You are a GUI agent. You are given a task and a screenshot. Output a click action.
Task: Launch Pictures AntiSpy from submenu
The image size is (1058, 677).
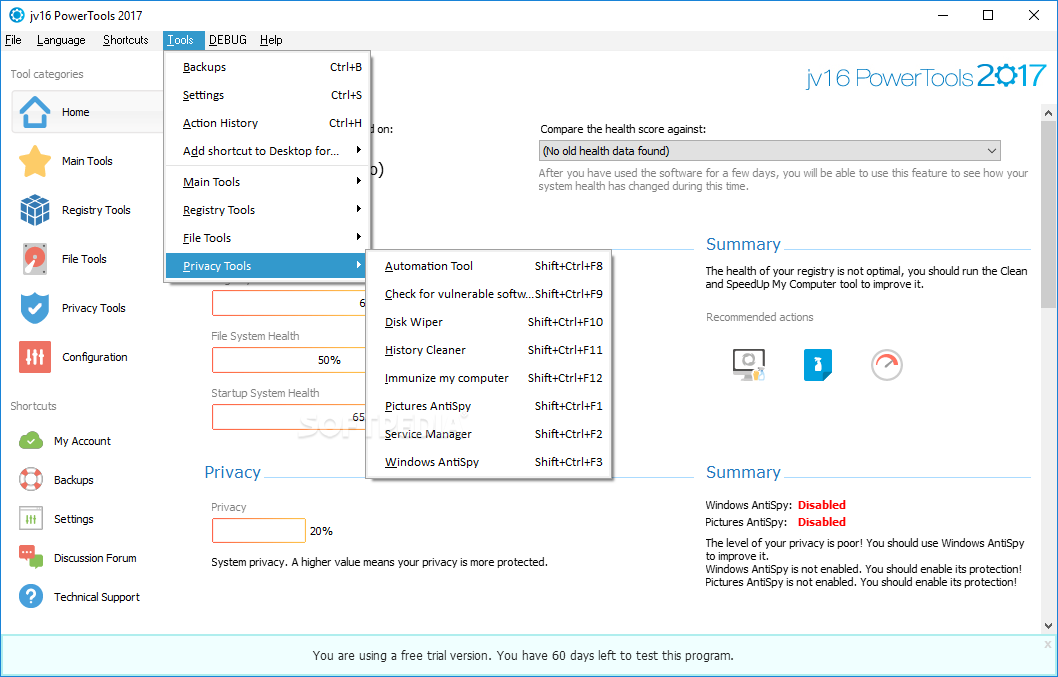click(x=489, y=406)
